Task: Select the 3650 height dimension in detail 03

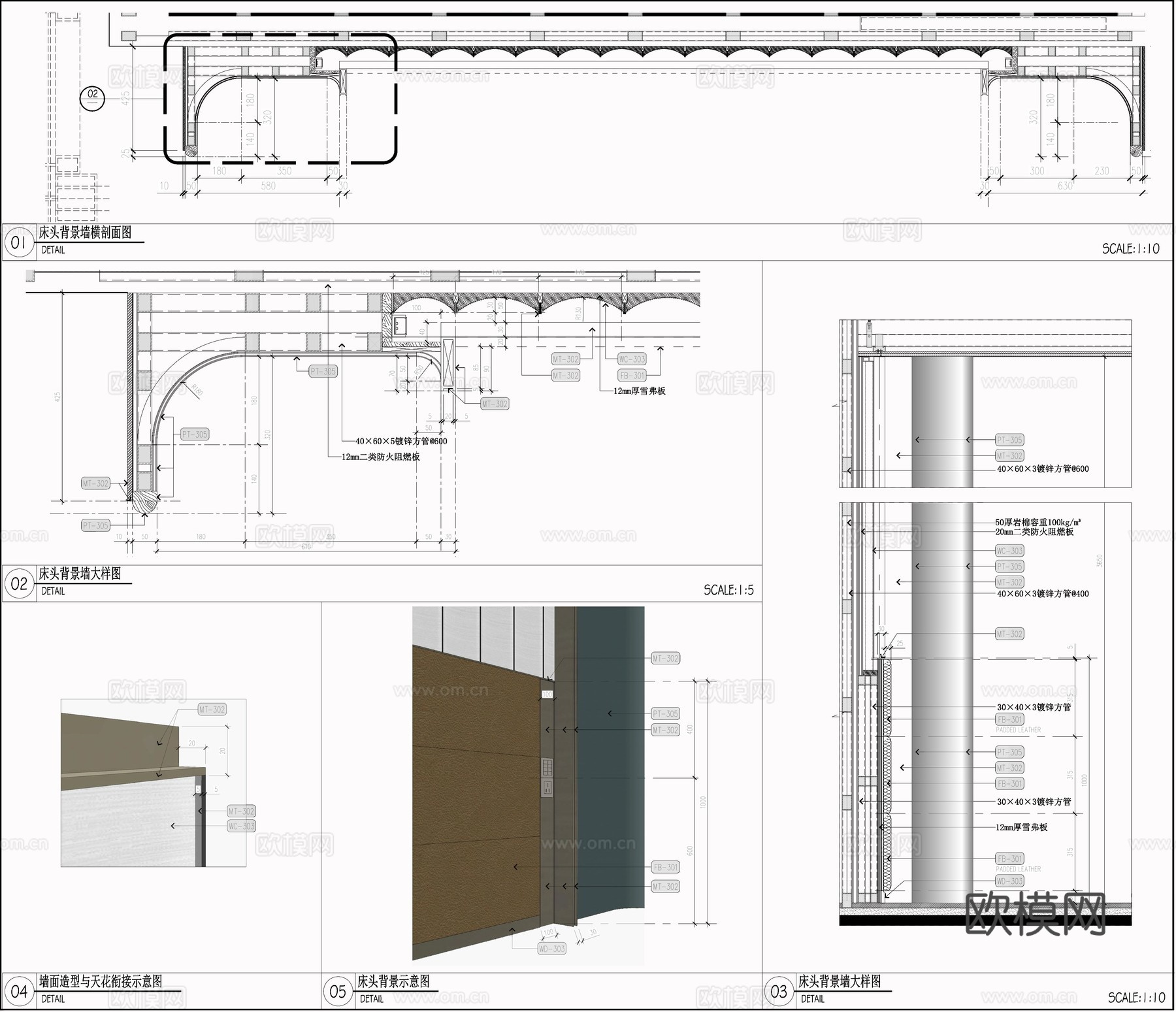Action: point(1099,561)
